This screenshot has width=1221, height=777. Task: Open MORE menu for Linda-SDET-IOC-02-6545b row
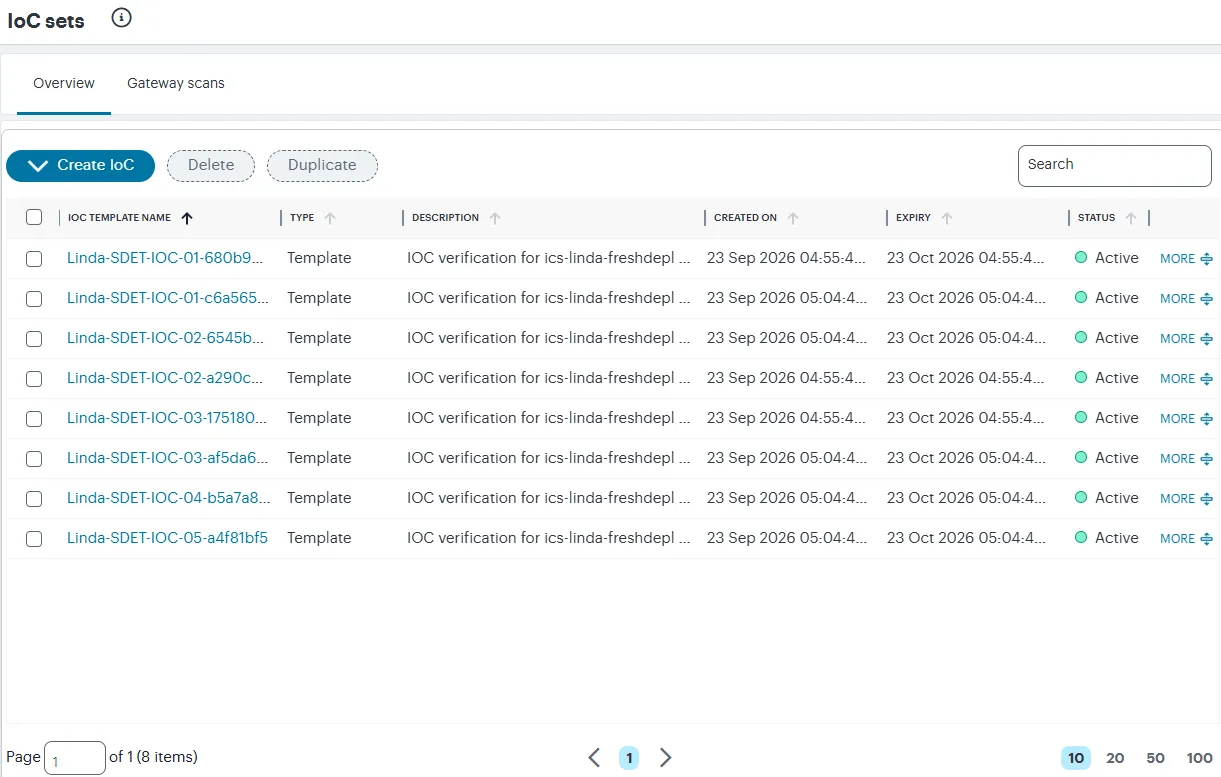1186,339
